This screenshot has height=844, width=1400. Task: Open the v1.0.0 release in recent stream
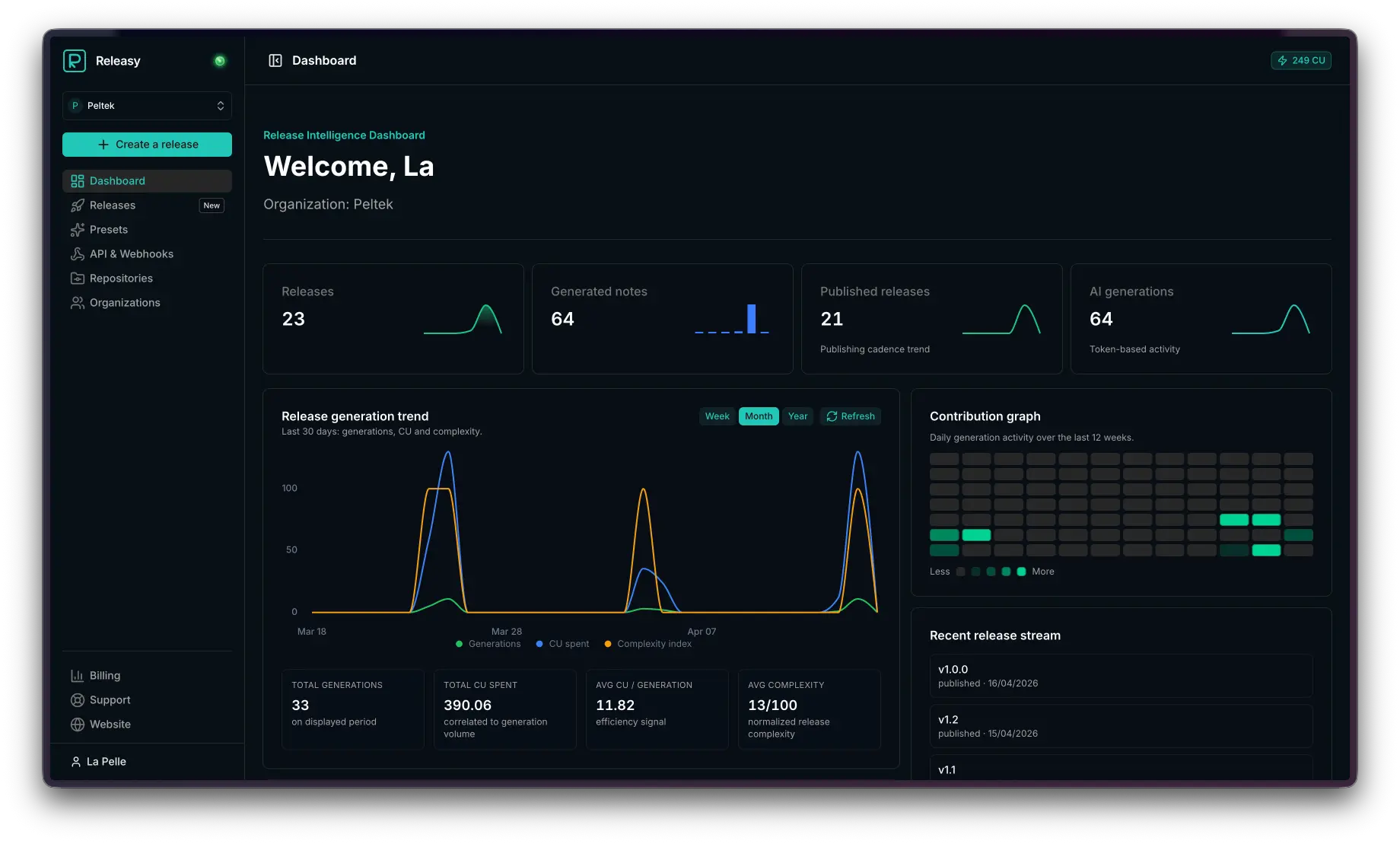point(1122,676)
